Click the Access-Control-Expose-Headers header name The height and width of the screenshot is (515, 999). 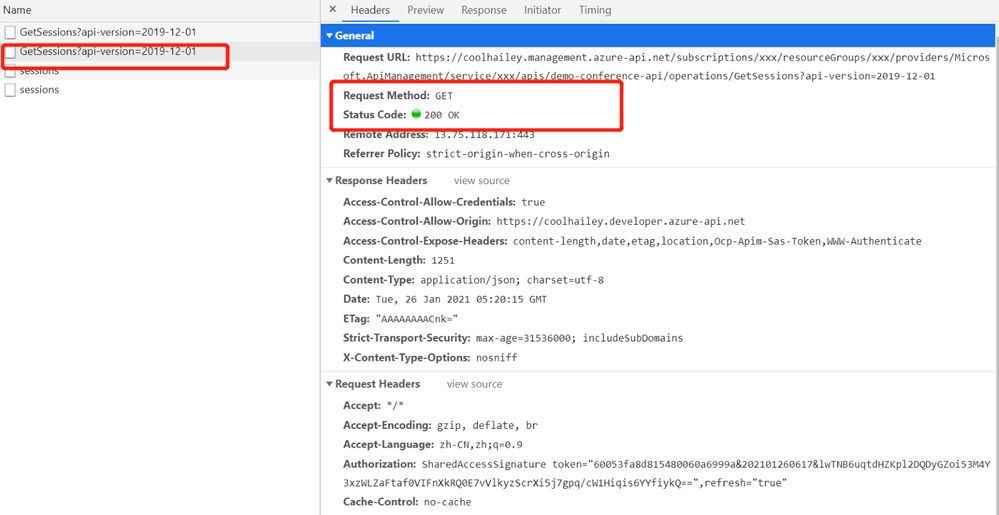pos(425,241)
